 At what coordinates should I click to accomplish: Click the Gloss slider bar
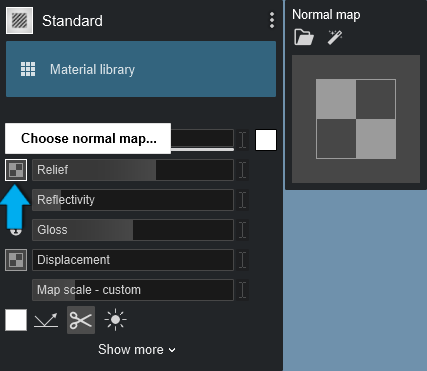tap(133, 230)
